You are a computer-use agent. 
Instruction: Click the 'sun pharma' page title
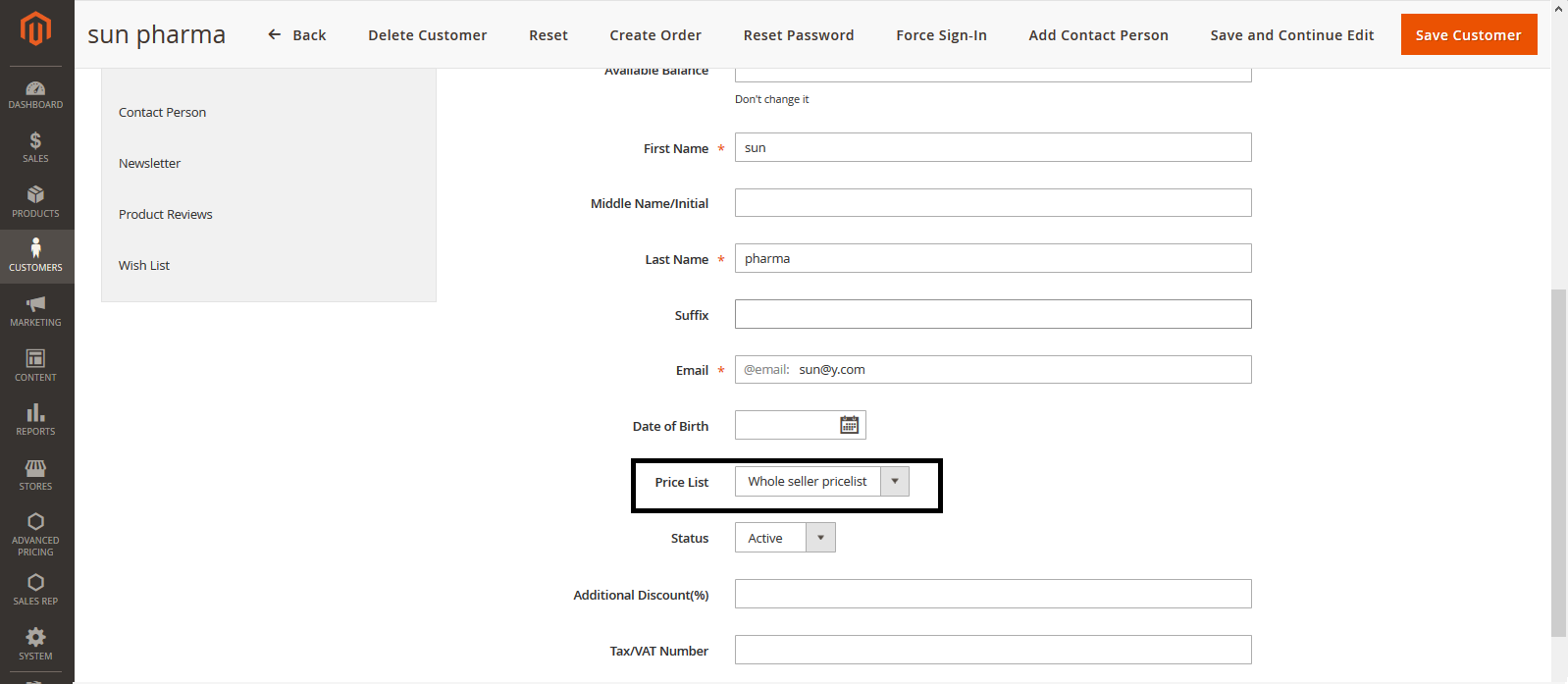point(157,34)
